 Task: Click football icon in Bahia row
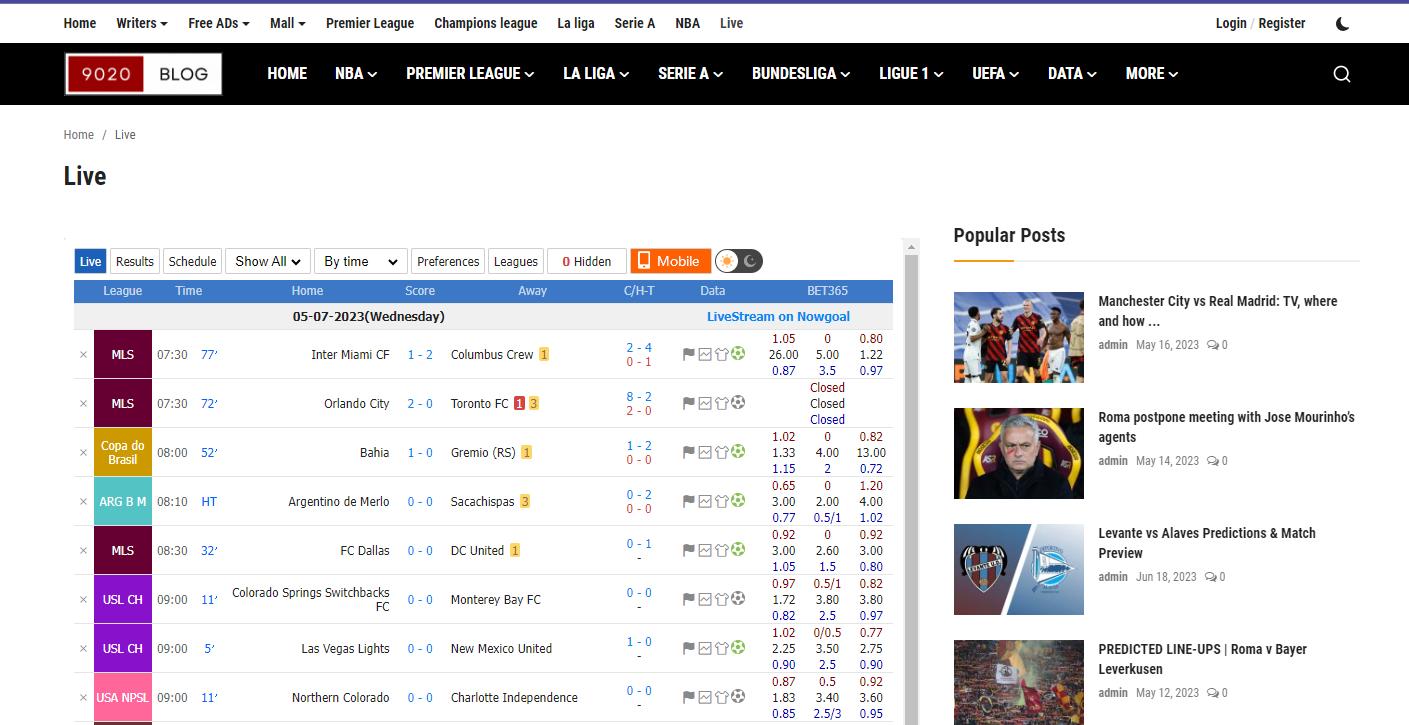(738, 452)
